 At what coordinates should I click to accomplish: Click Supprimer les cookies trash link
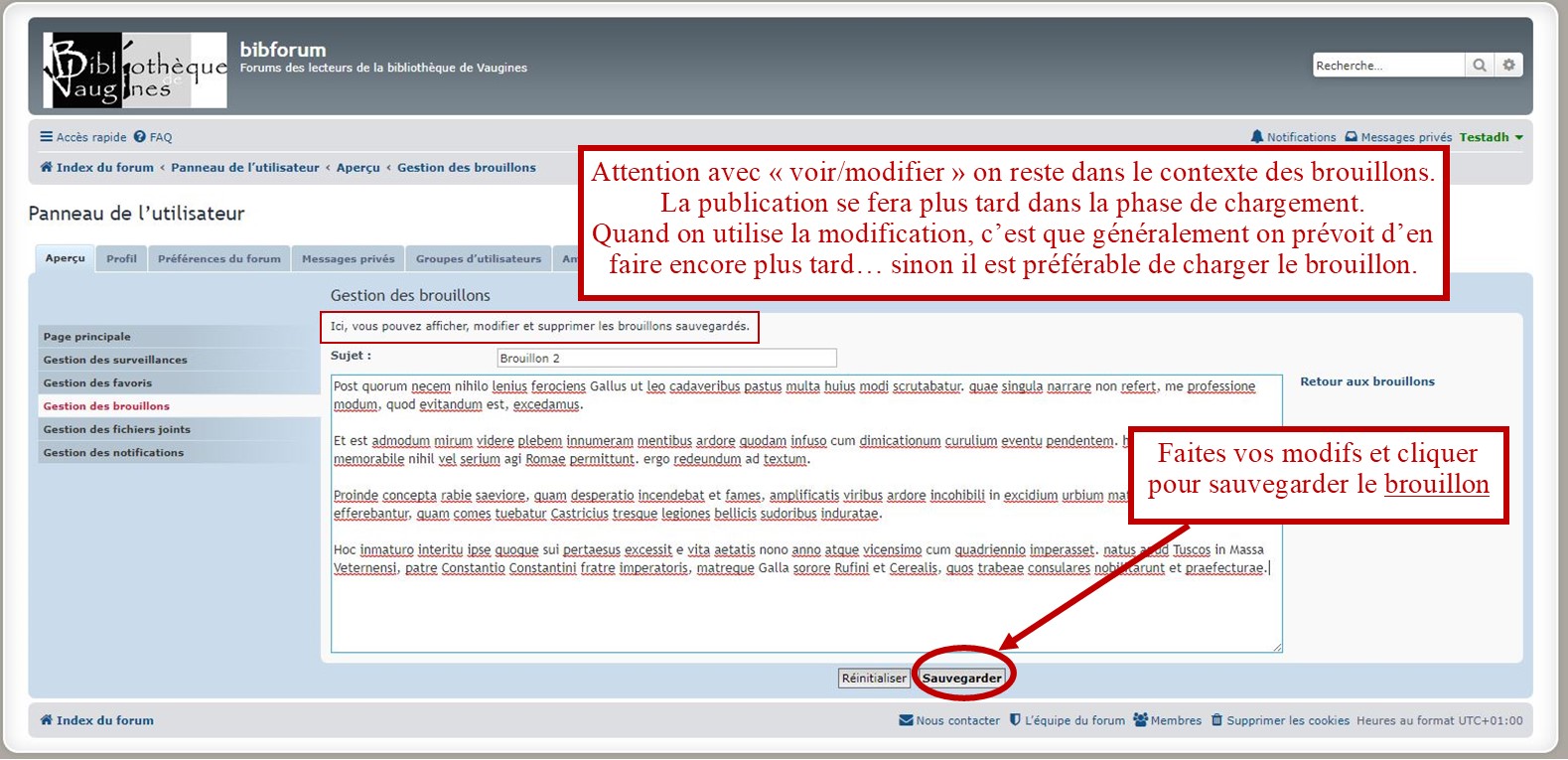(x=1280, y=720)
